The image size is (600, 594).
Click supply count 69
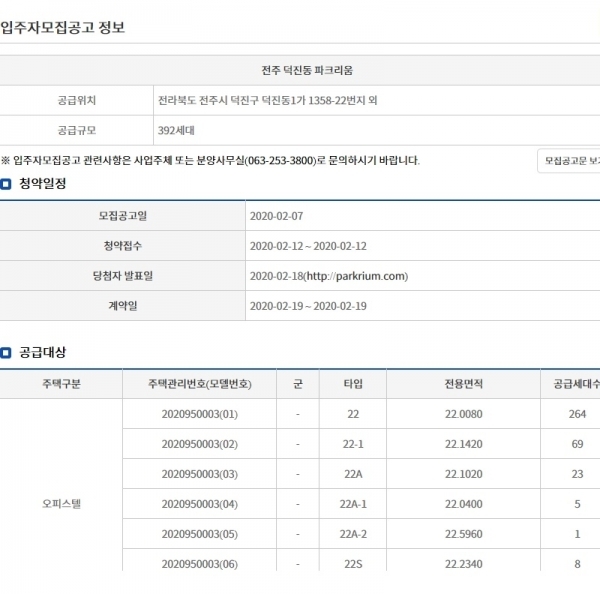[x=577, y=444]
